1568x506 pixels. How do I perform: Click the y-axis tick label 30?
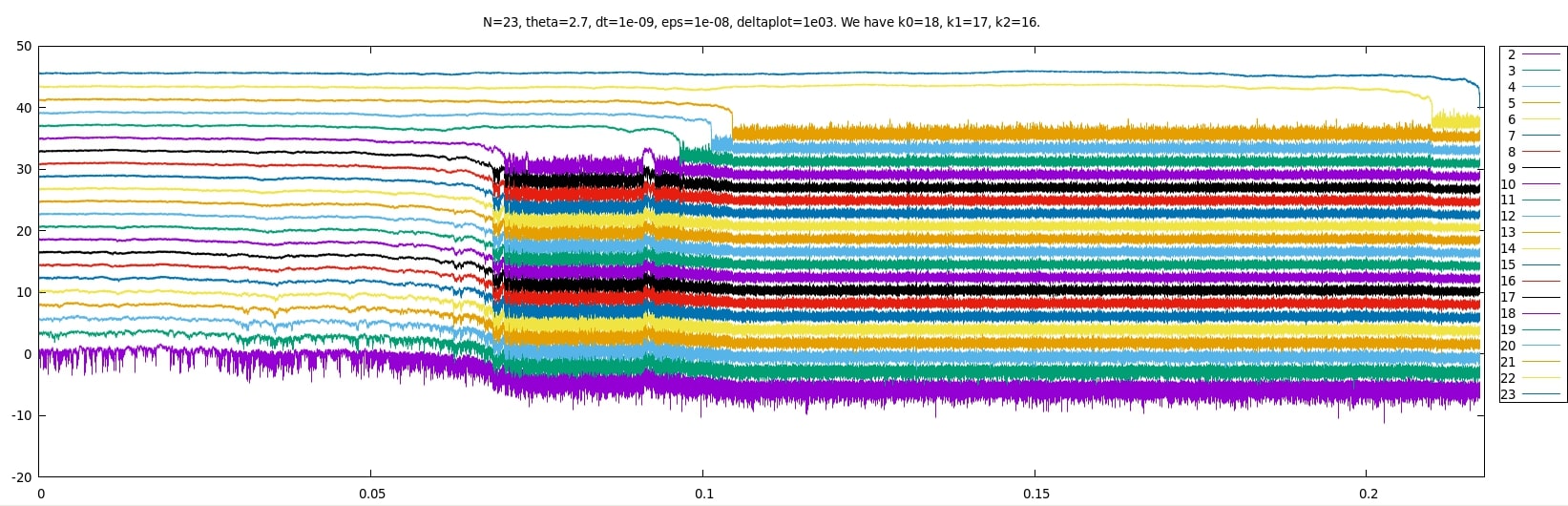24,170
